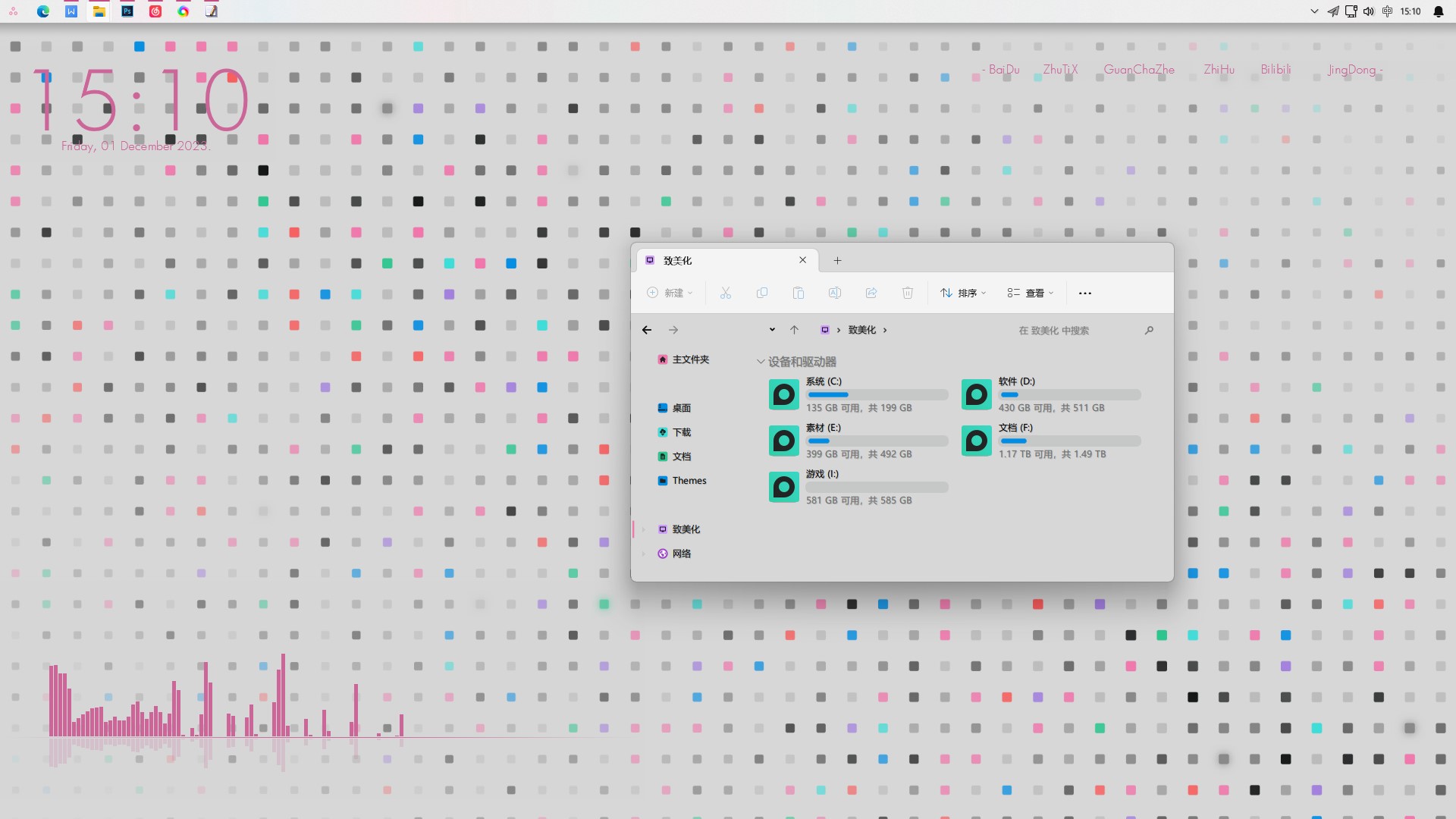The height and width of the screenshot is (819, 1456).
Task: Expand the 网络 node in the sidebar
Action: click(645, 554)
